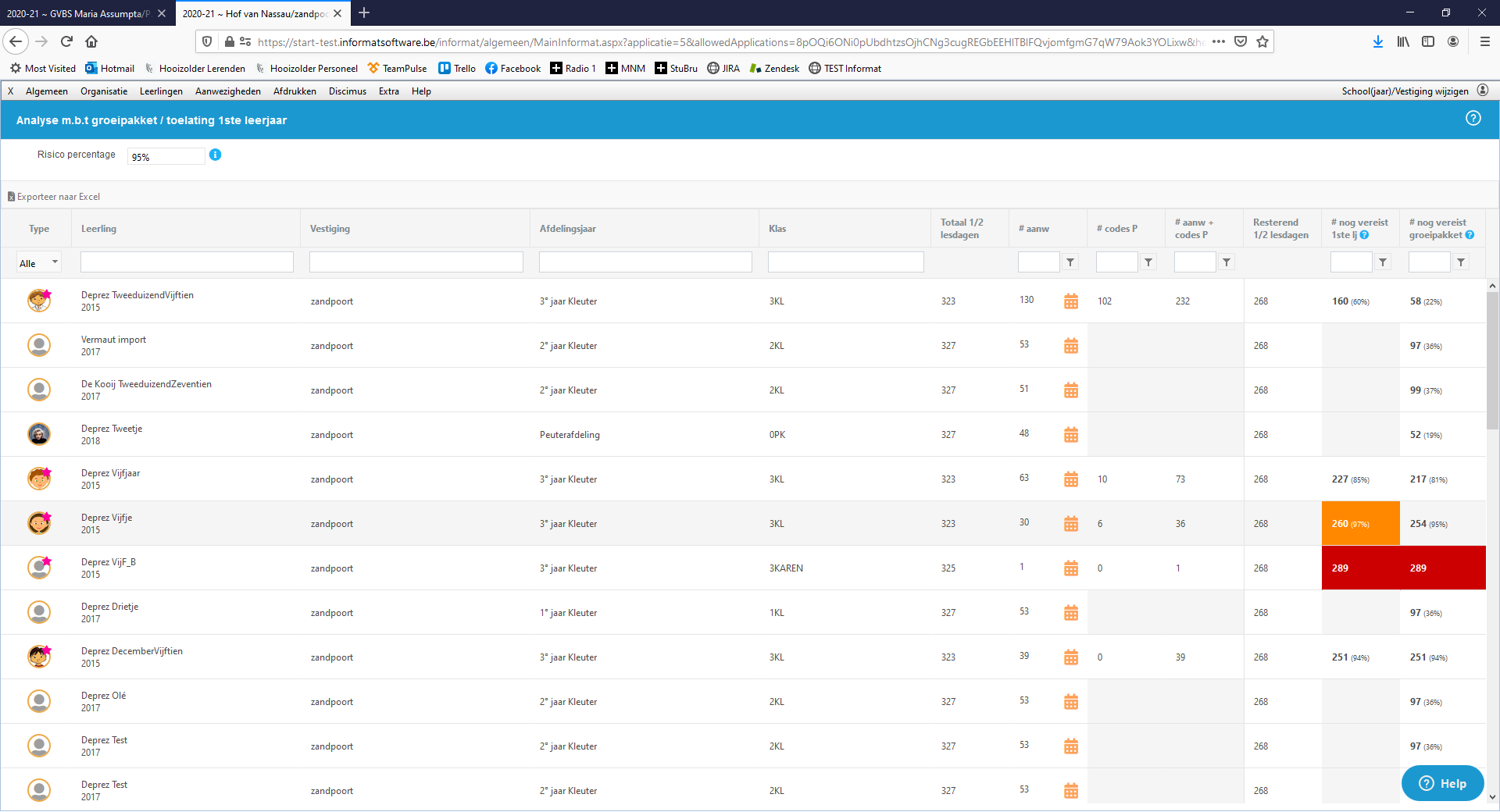Image resolution: width=1500 pixels, height=812 pixels.
Task: Open filter menu for nog vereist 1ste lj
Action: 1383,262
